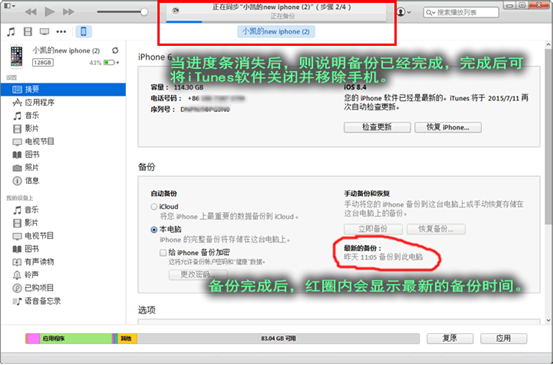553x365 pixels.
Task: Click the 检查更新 button
Action: click(x=377, y=127)
